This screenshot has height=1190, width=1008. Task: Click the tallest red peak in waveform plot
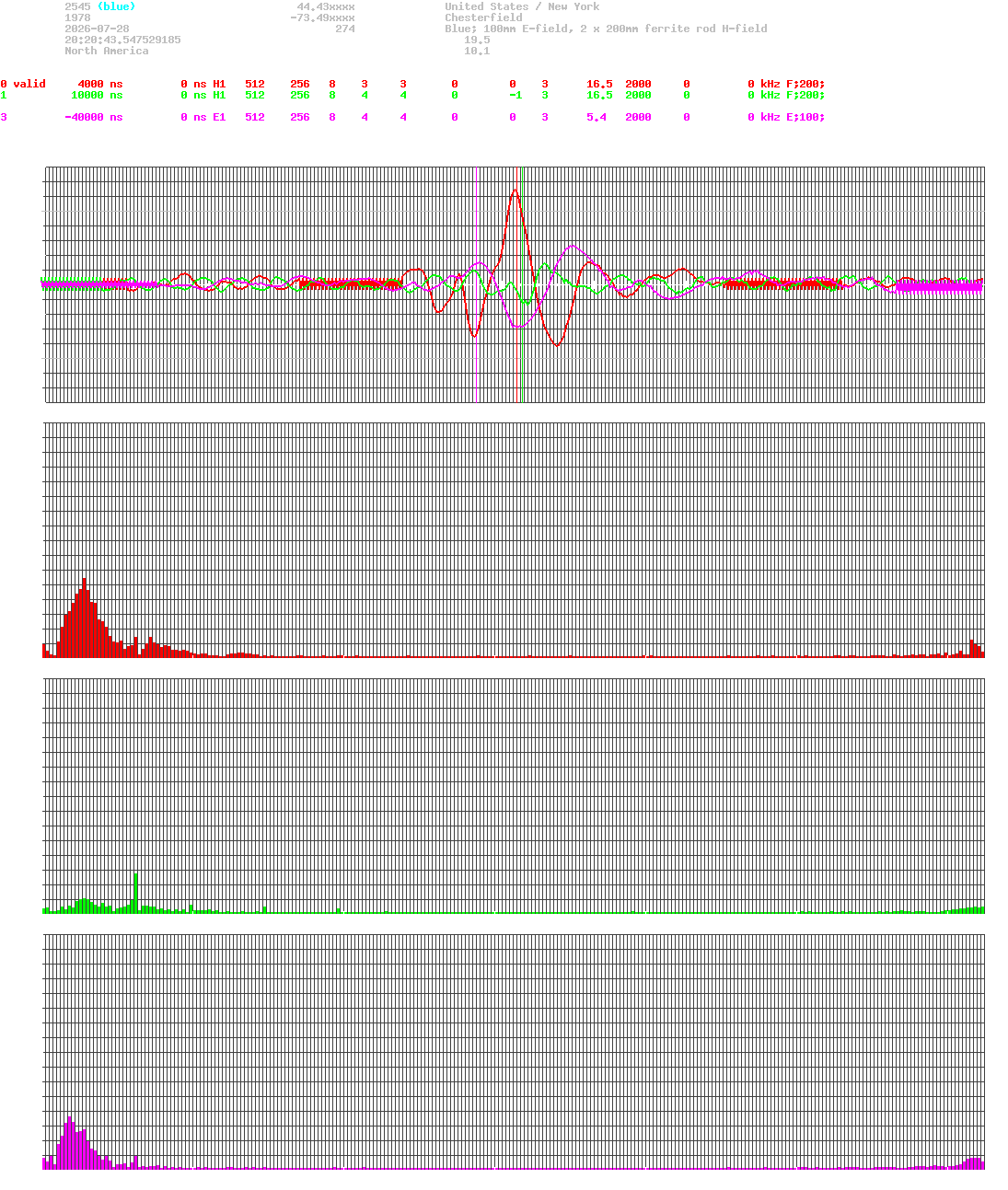(x=515, y=191)
